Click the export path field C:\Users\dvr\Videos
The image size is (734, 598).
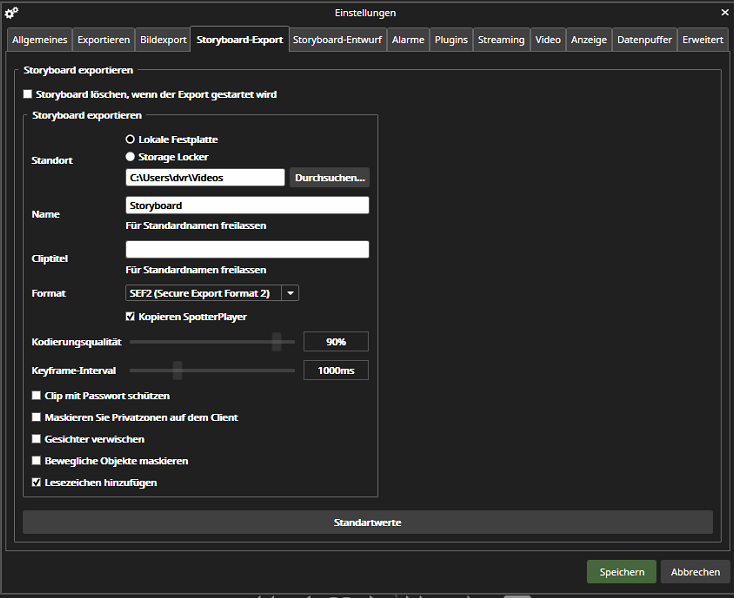(x=205, y=177)
